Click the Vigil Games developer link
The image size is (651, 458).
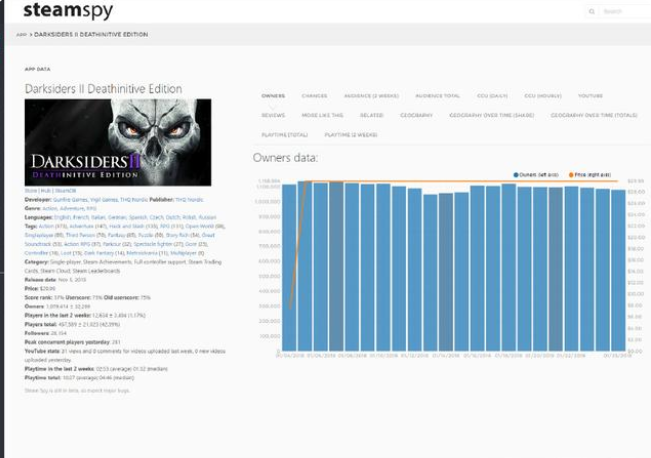(x=104, y=200)
